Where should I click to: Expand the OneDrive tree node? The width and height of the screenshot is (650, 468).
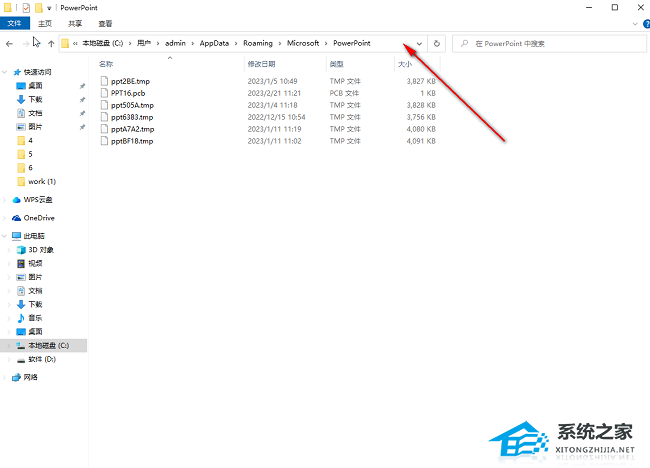tap(5, 218)
